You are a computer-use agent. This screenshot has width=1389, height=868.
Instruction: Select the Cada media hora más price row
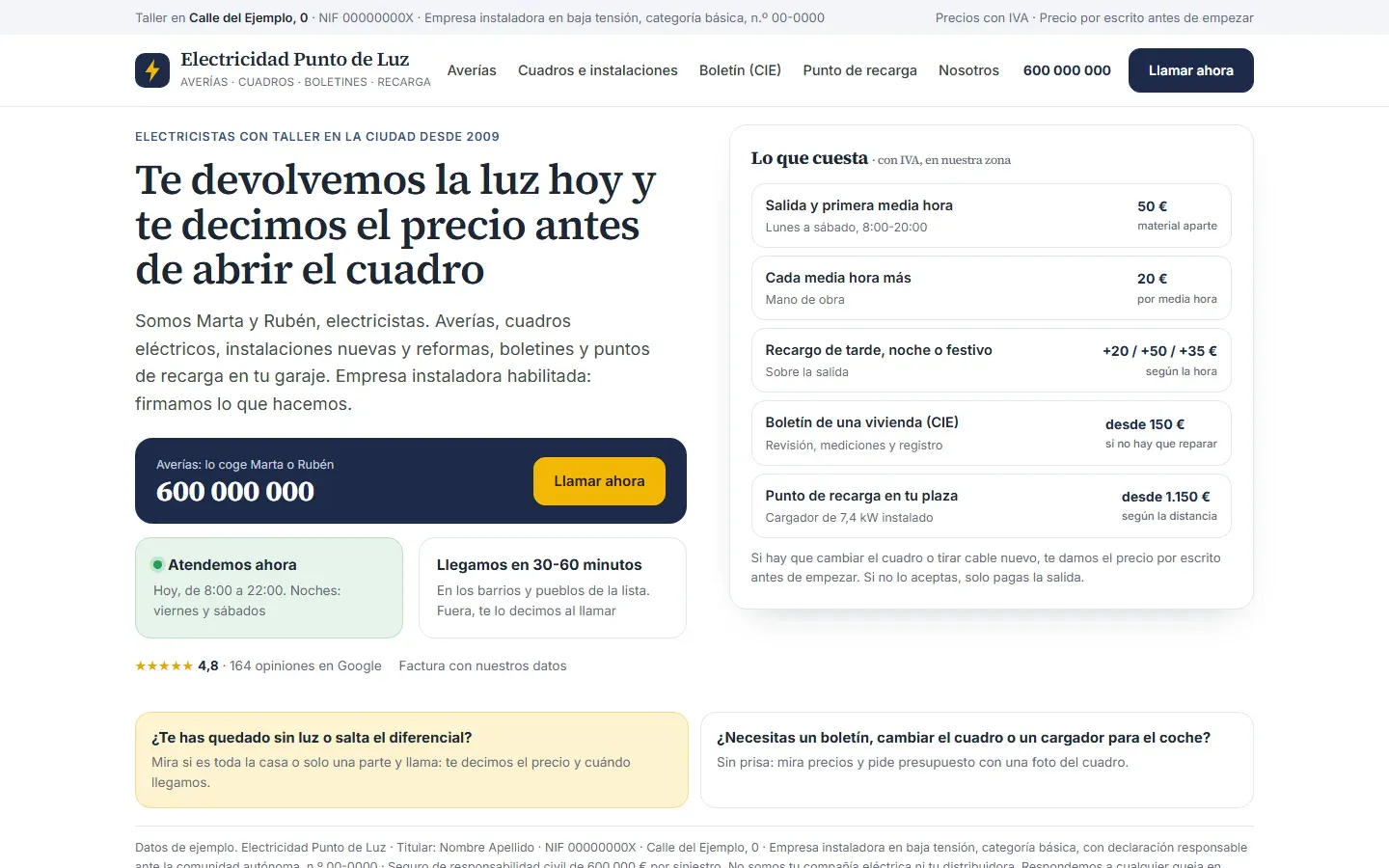(992, 288)
